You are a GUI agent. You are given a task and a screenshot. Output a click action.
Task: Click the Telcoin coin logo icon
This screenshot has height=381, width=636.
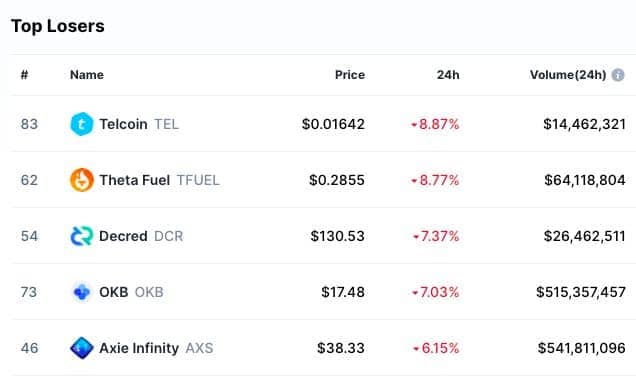[82, 124]
